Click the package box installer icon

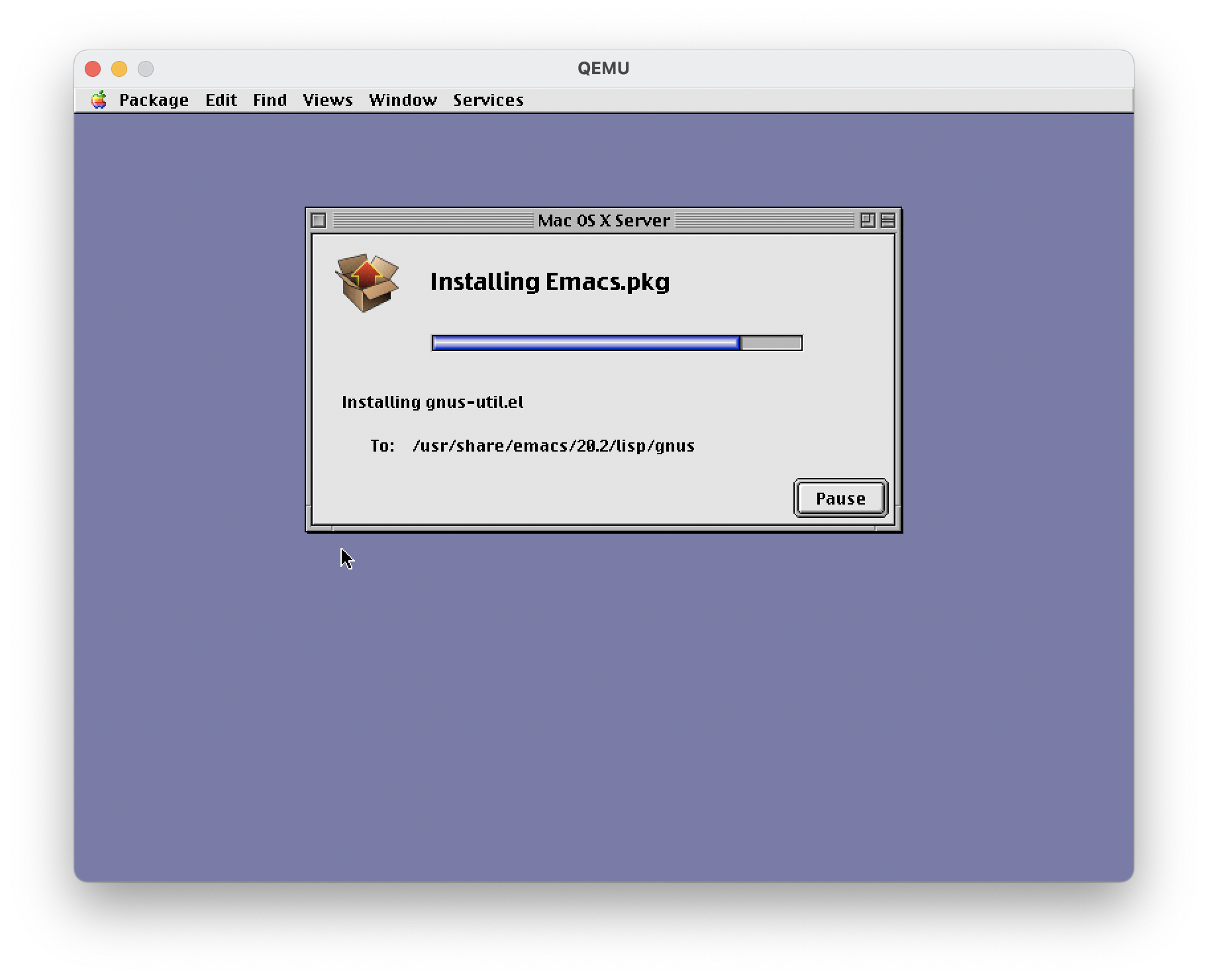pos(367,283)
